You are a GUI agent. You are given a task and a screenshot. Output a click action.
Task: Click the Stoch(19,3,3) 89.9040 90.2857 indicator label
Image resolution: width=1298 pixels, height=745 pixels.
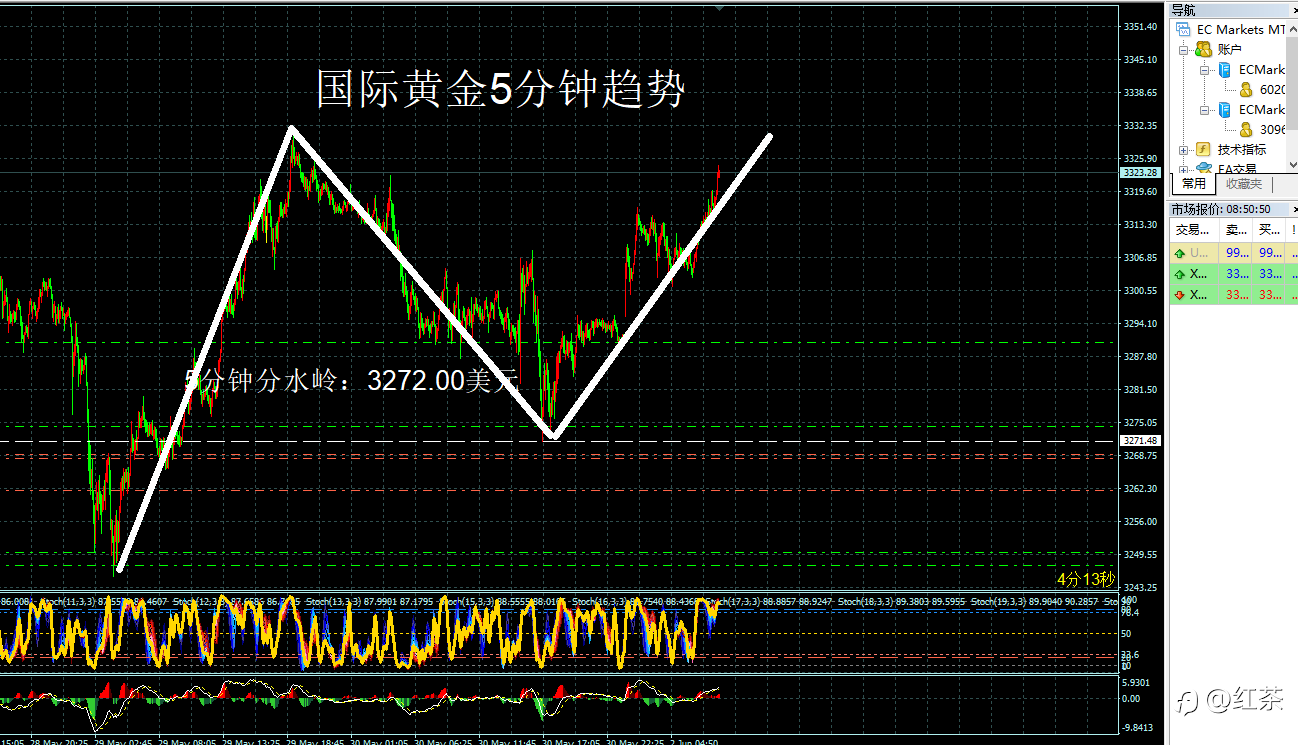(1035, 601)
